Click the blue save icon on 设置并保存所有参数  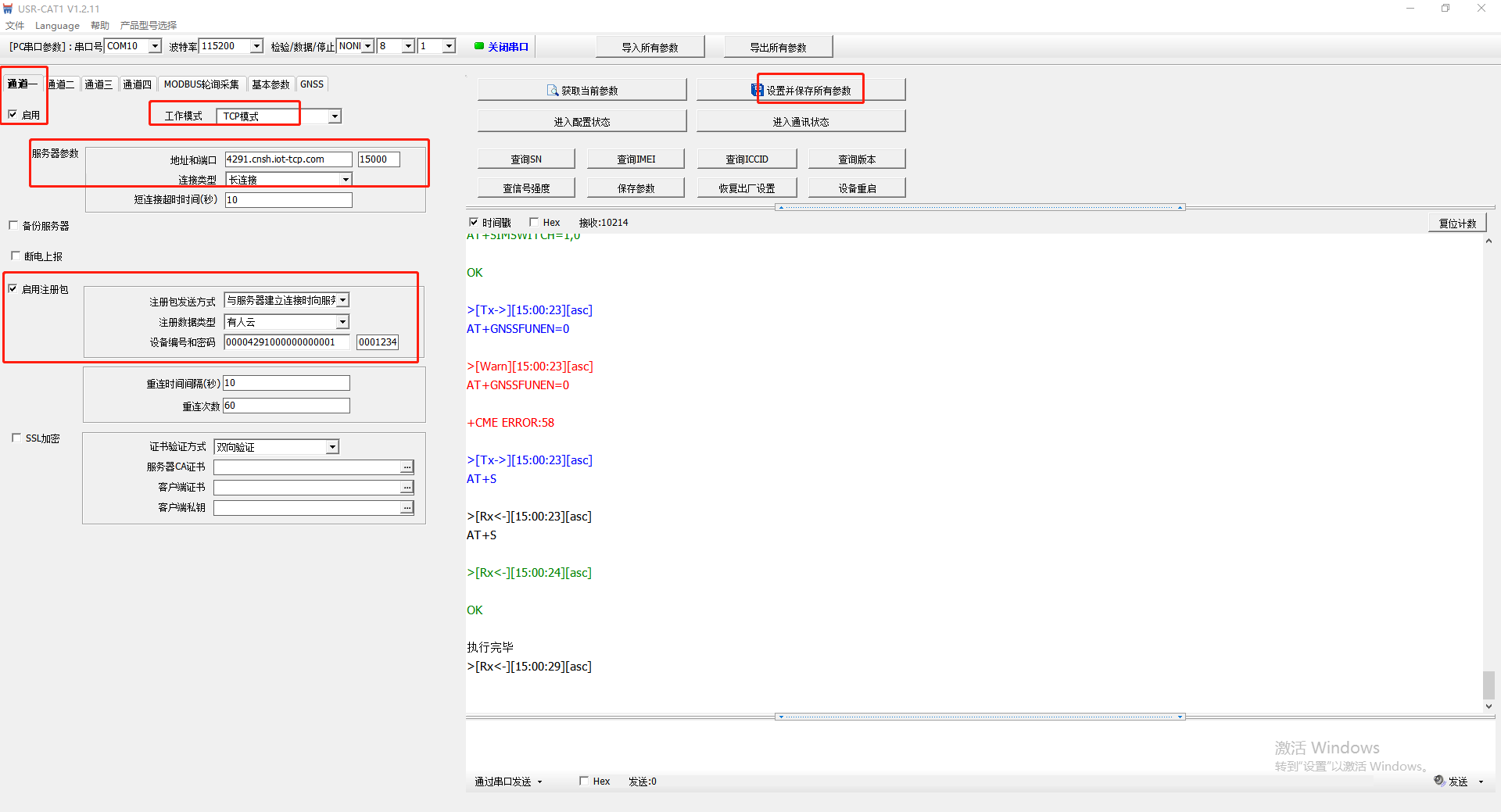pyautogui.click(x=757, y=91)
